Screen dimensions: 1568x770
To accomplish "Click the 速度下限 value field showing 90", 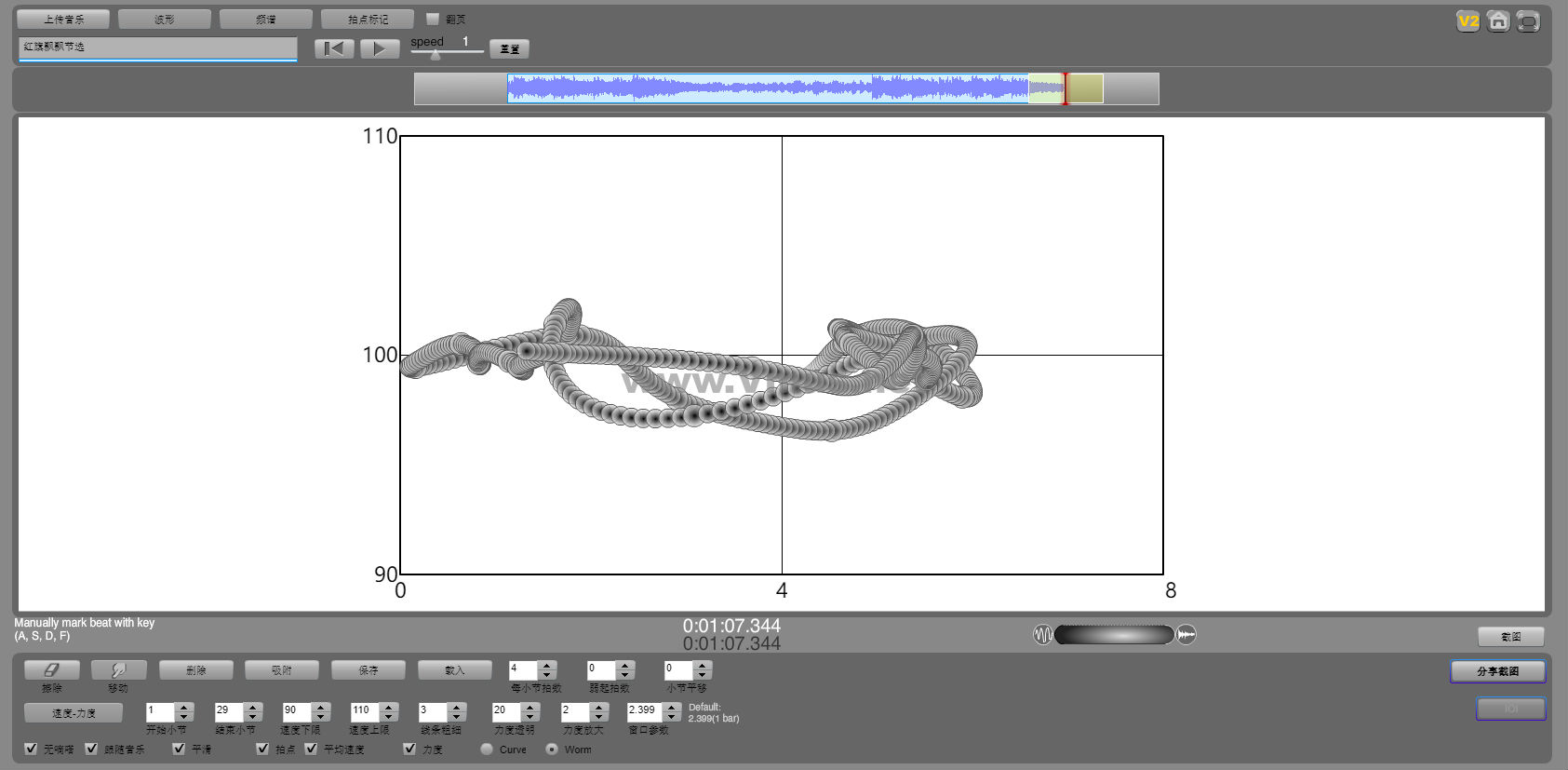I will click(x=297, y=712).
